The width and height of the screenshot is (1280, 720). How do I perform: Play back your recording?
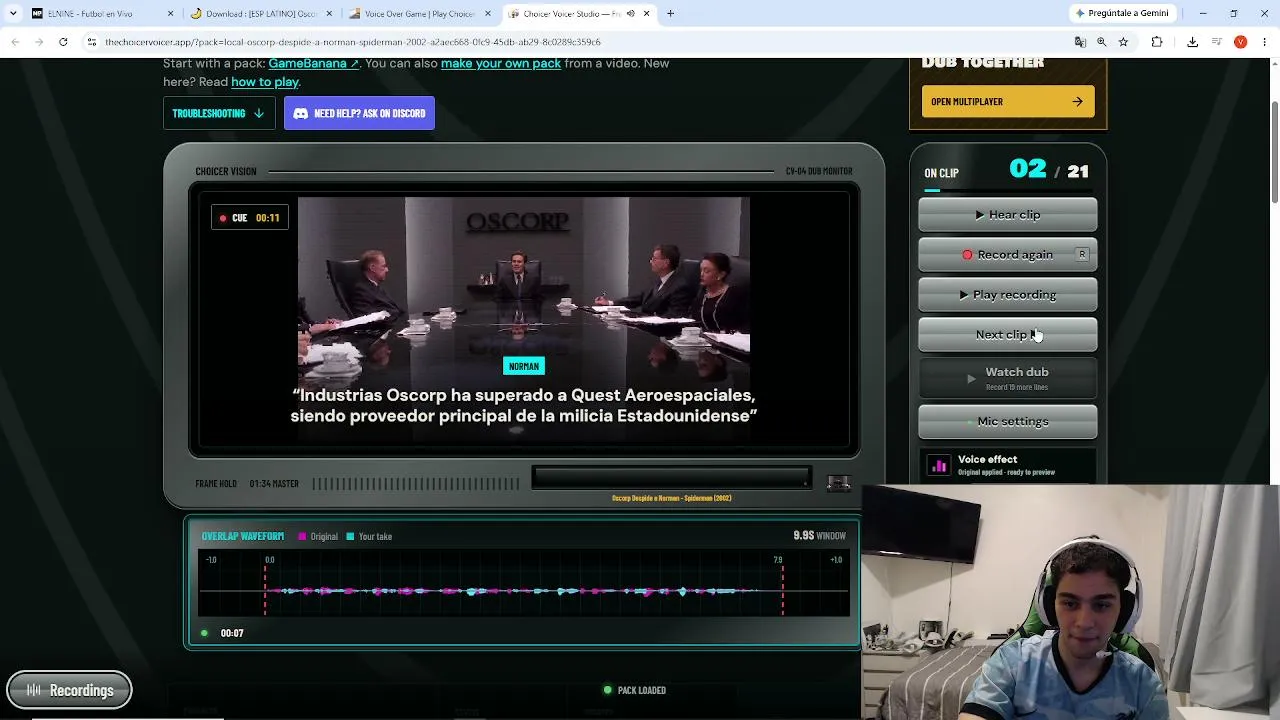(1008, 295)
